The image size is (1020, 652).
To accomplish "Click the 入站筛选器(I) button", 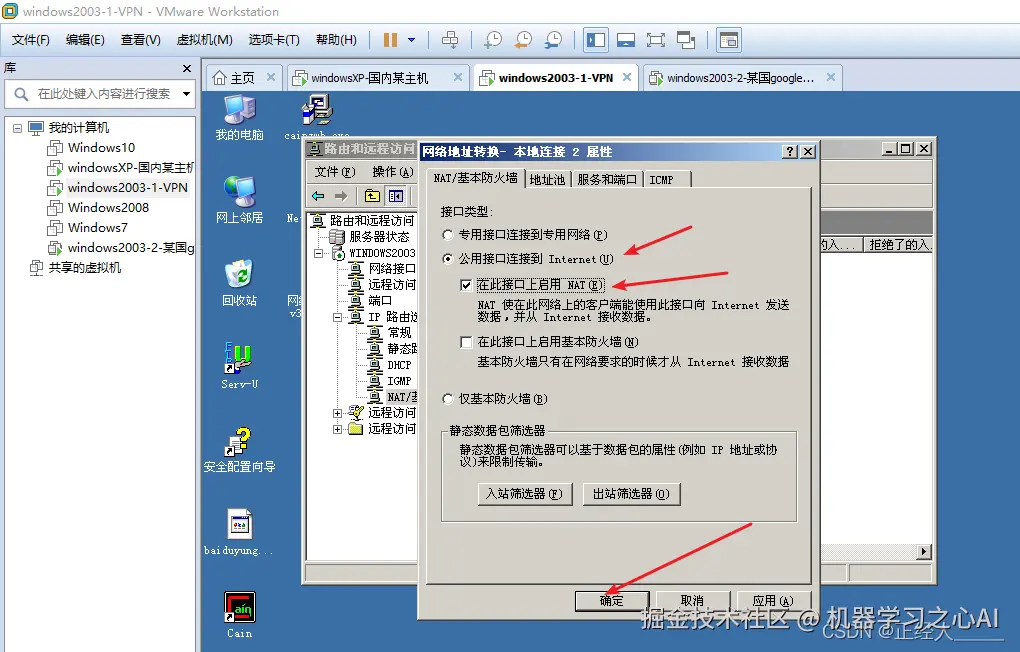I will coord(524,494).
